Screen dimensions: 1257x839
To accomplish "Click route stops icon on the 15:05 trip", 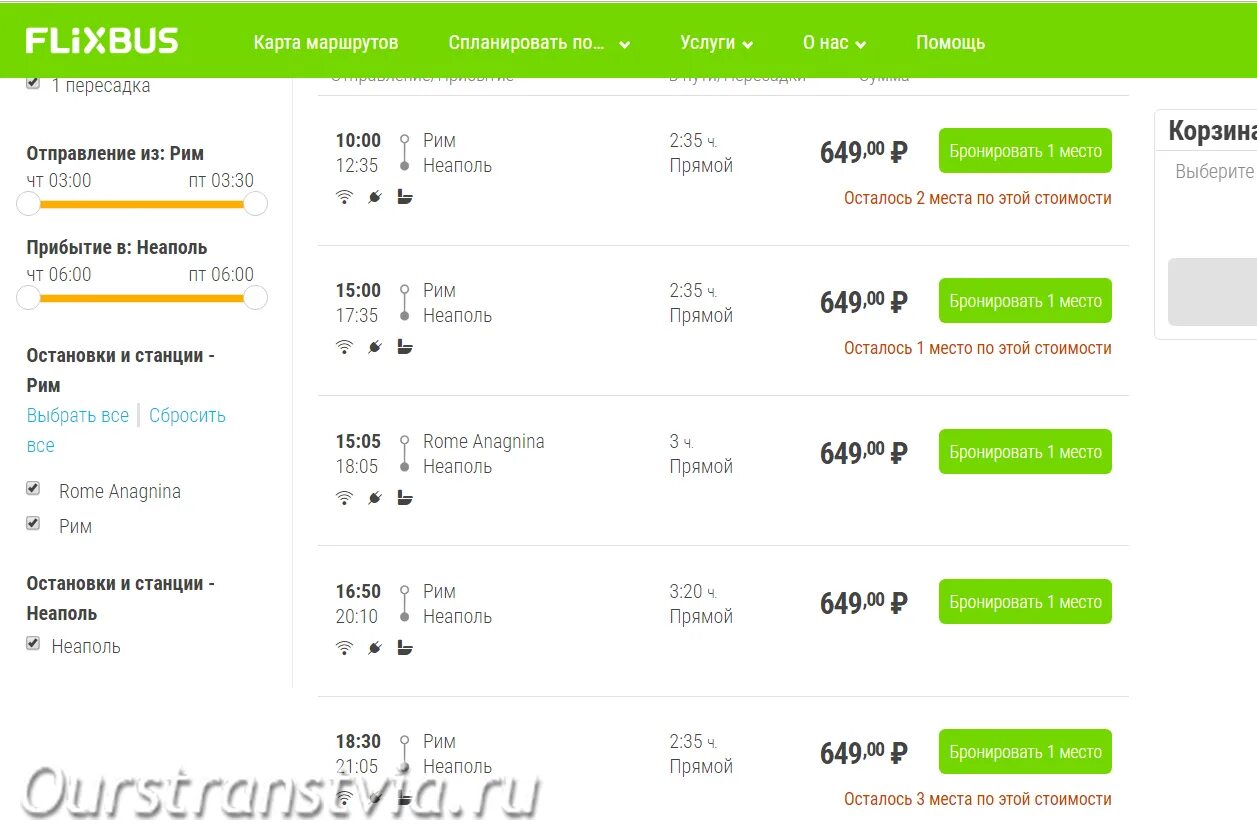I will (x=404, y=453).
